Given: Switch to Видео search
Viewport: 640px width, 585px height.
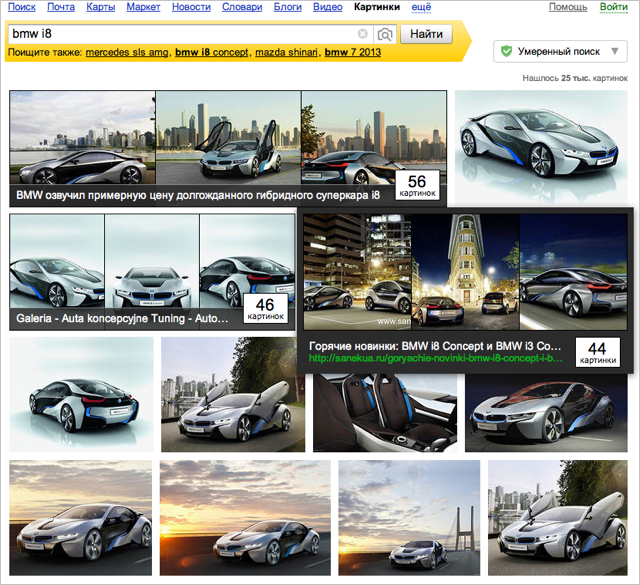Looking at the screenshot, I should (x=328, y=7).
